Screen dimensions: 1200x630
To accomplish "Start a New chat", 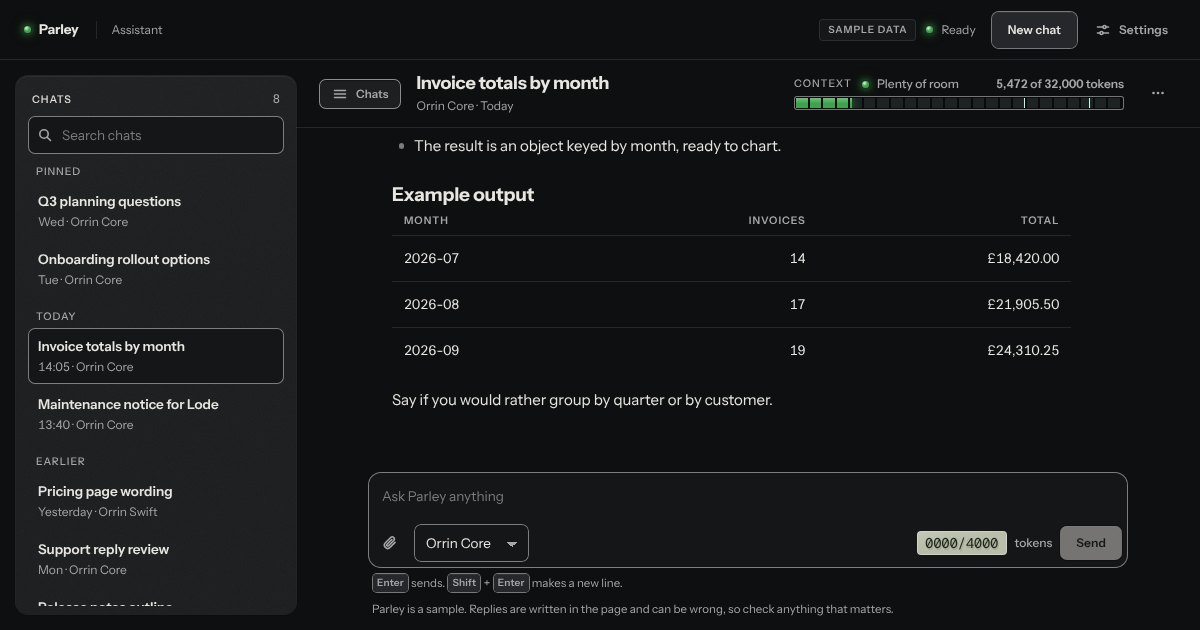I will click(x=1034, y=30).
